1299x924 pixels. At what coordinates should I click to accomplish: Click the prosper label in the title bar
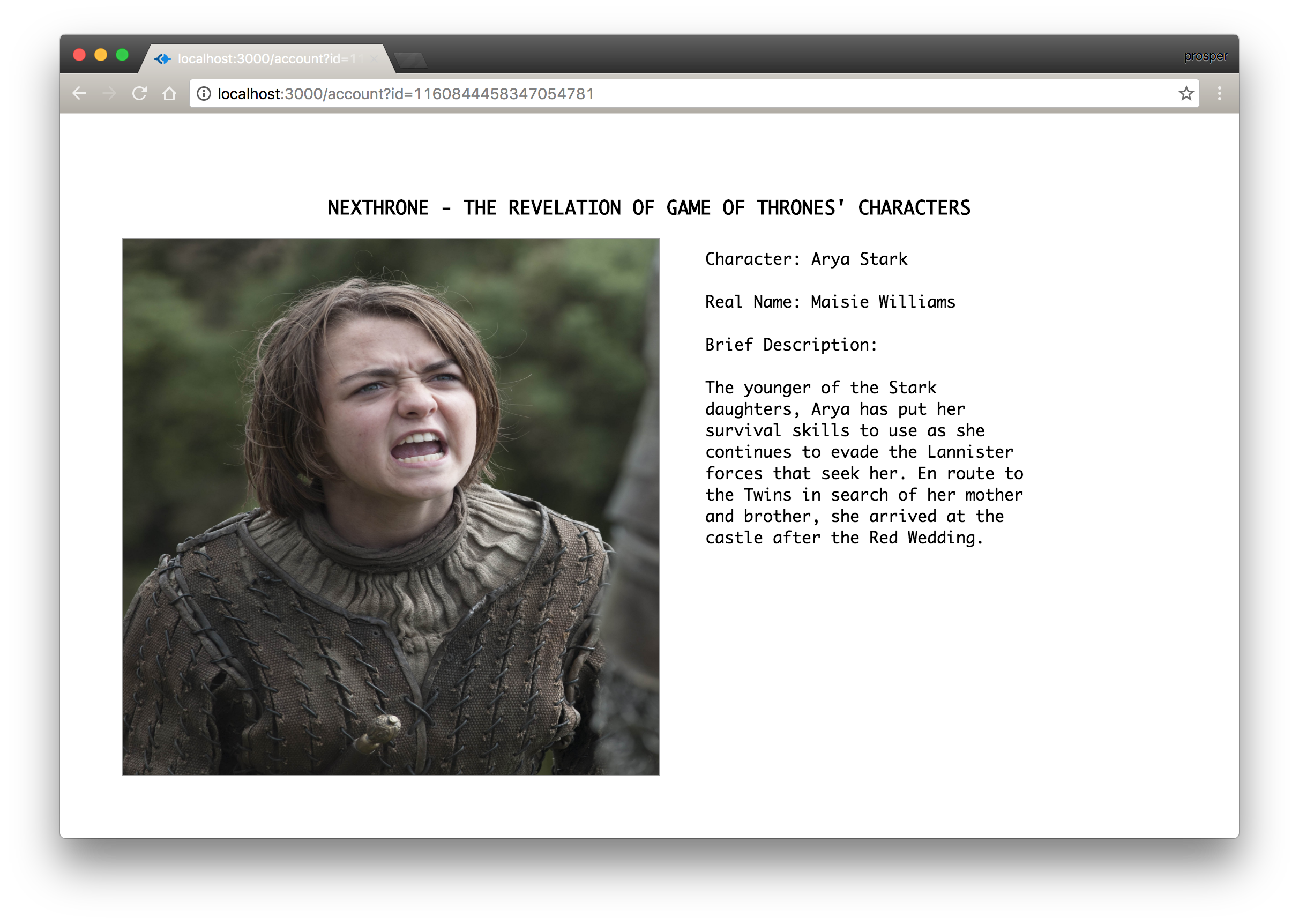point(1205,56)
